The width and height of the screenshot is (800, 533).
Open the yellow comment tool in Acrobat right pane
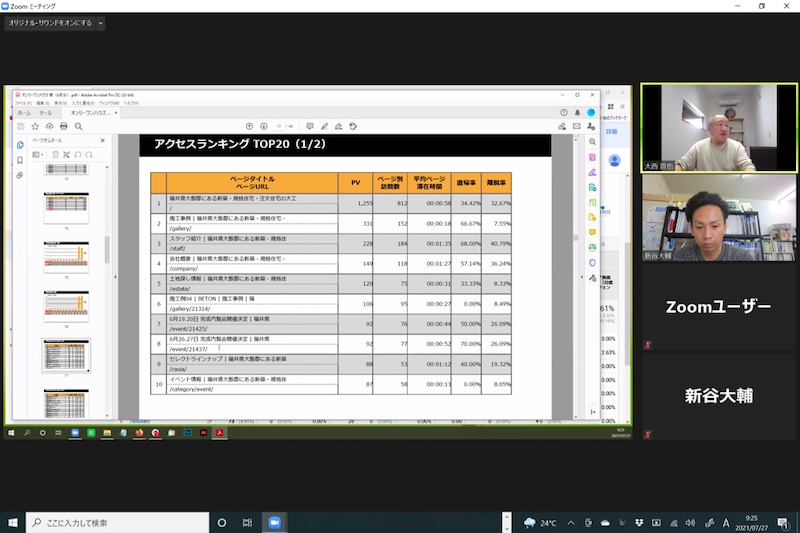coord(593,232)
